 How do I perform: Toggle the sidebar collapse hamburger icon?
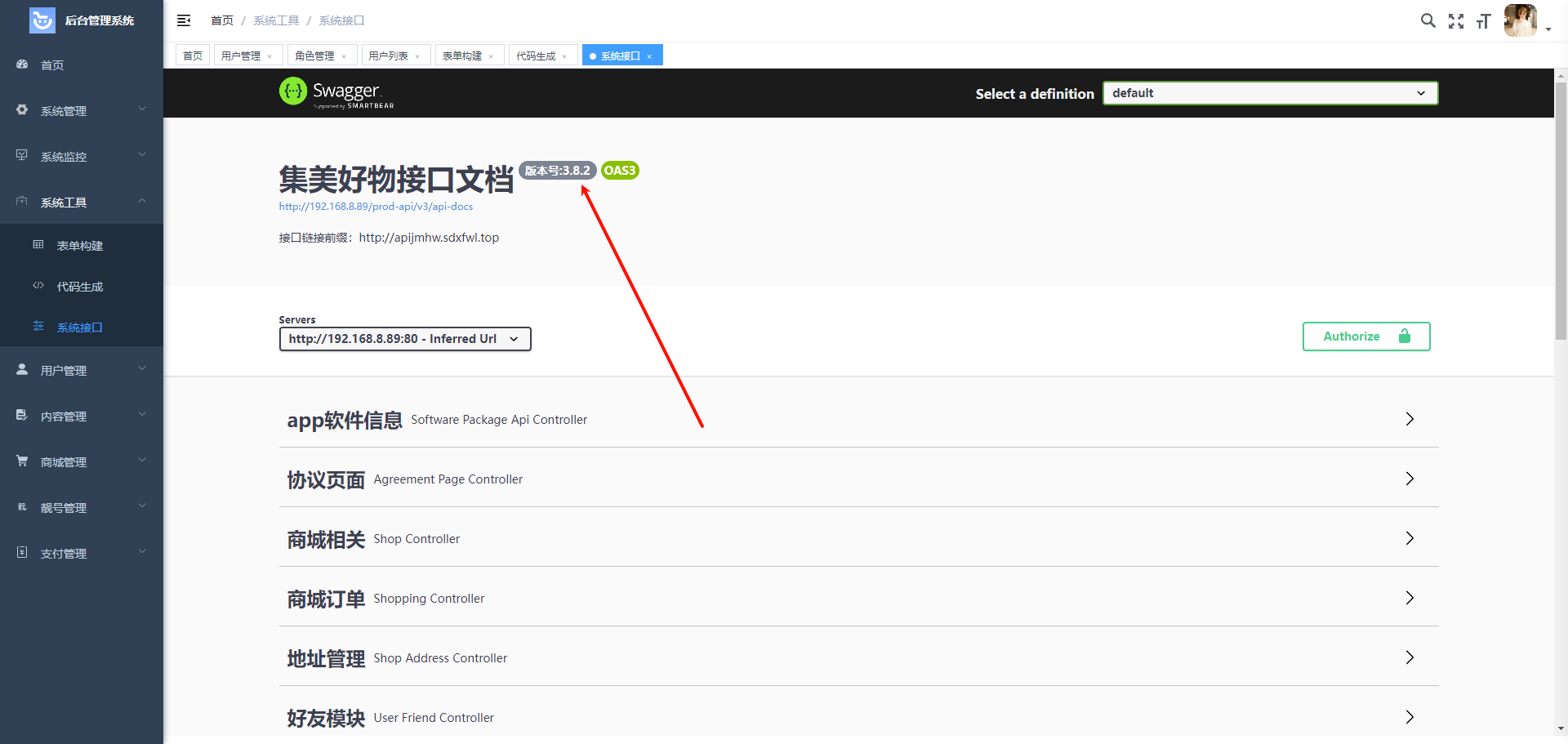184,20
